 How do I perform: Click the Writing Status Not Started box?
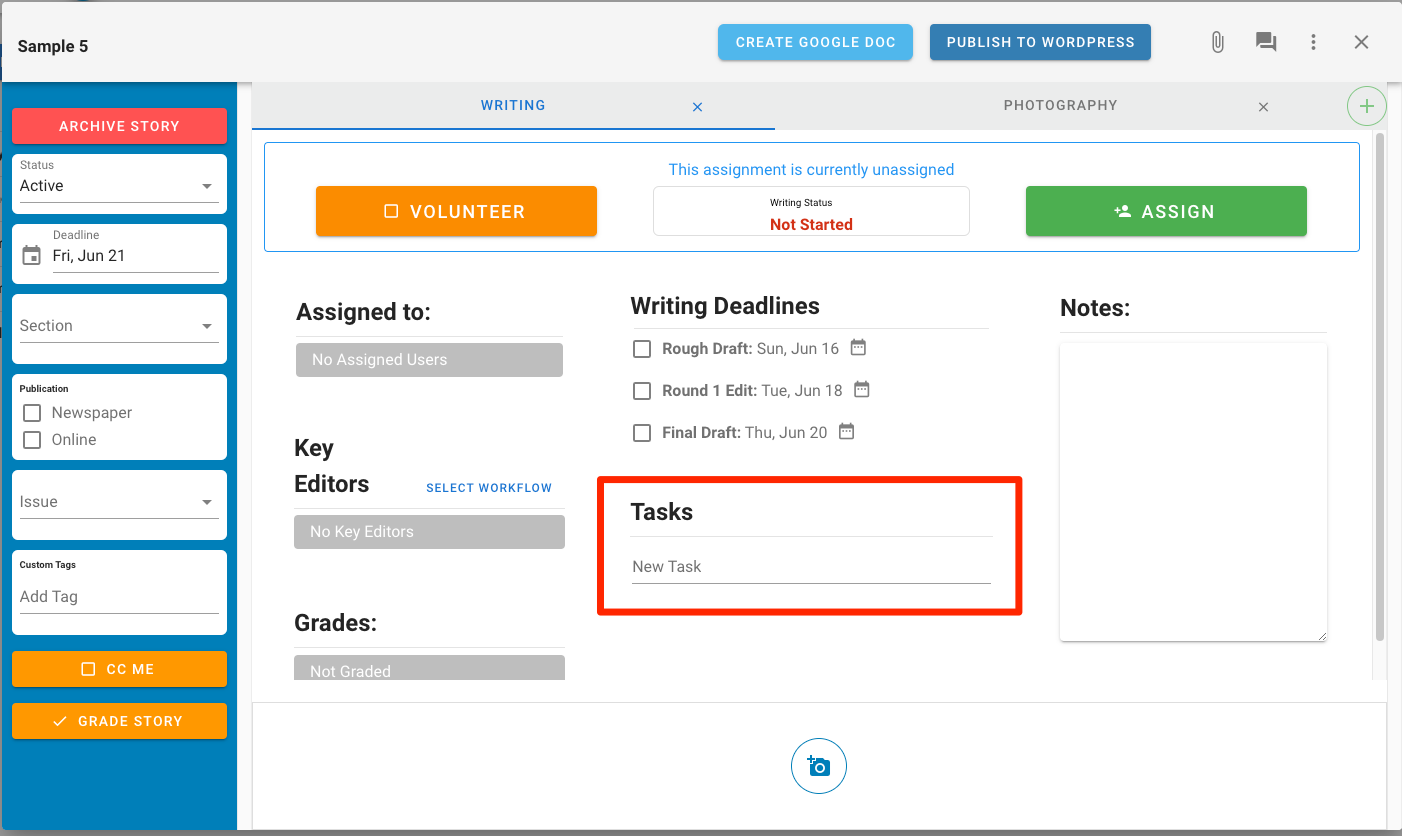811,211
